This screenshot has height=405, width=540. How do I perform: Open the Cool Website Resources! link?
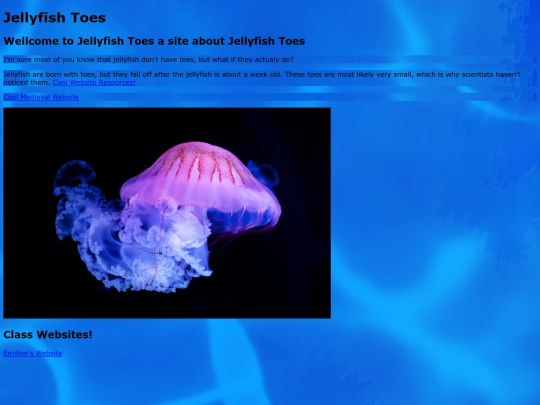[94, 82]
